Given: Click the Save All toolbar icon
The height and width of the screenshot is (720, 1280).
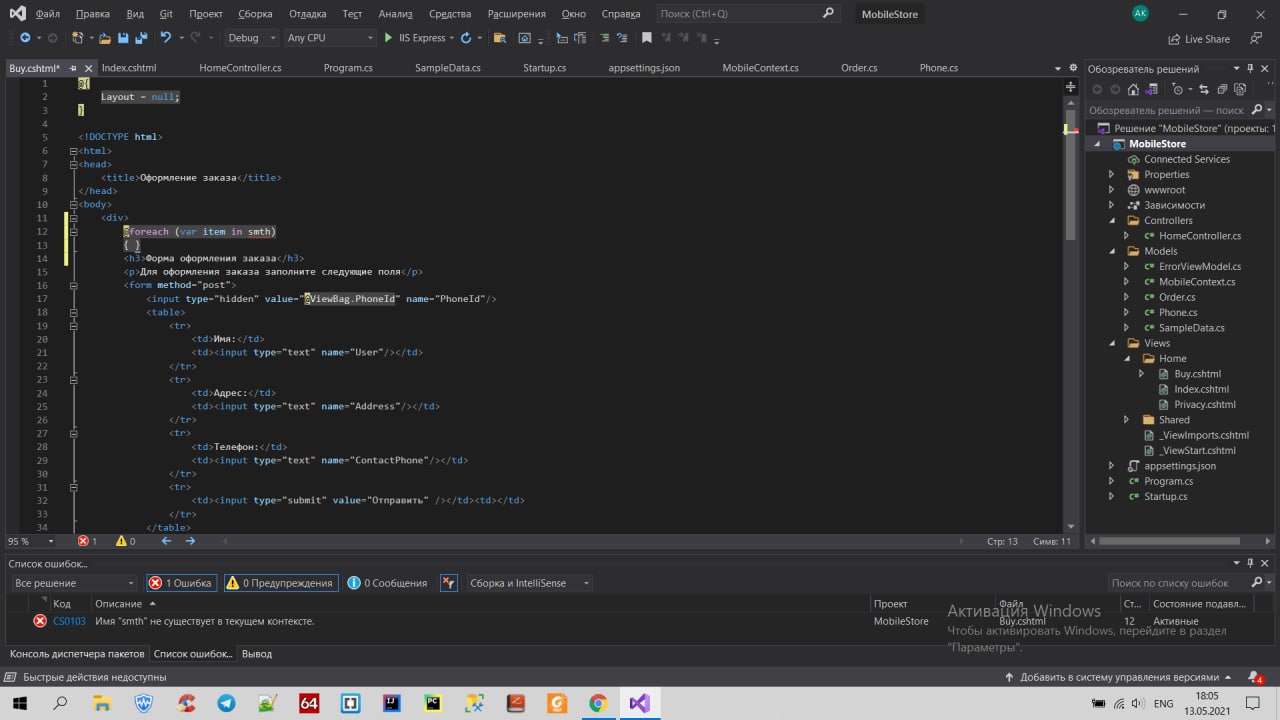Looking at the screenshot, I should click(x=141, y=38).
